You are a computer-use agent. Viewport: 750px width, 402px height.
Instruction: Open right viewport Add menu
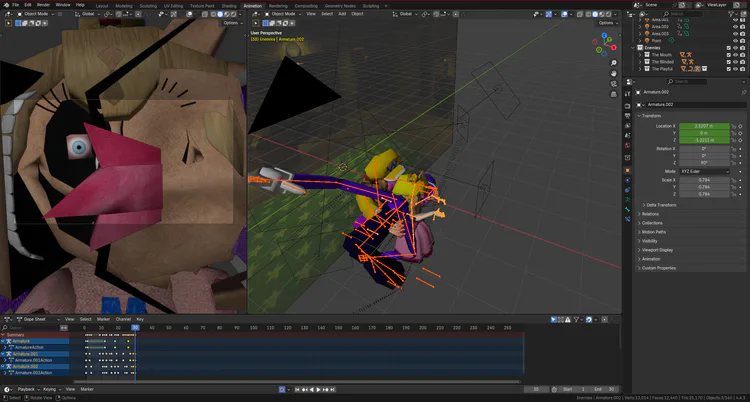[x=342, y=14]
